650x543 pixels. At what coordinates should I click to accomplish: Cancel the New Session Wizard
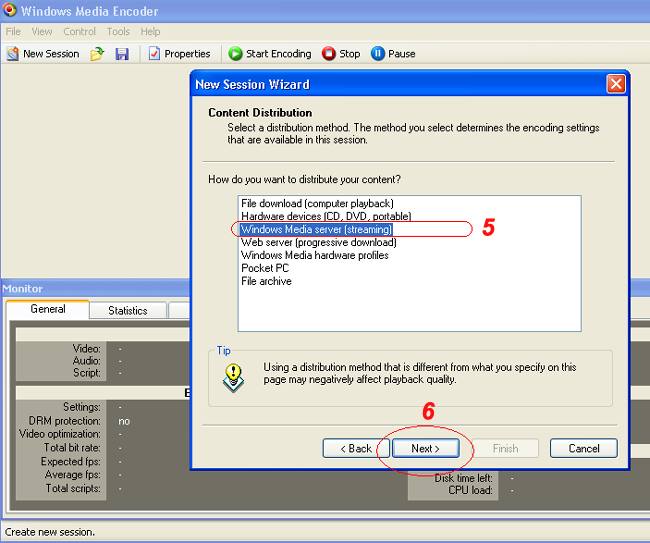tap(583, 449)
